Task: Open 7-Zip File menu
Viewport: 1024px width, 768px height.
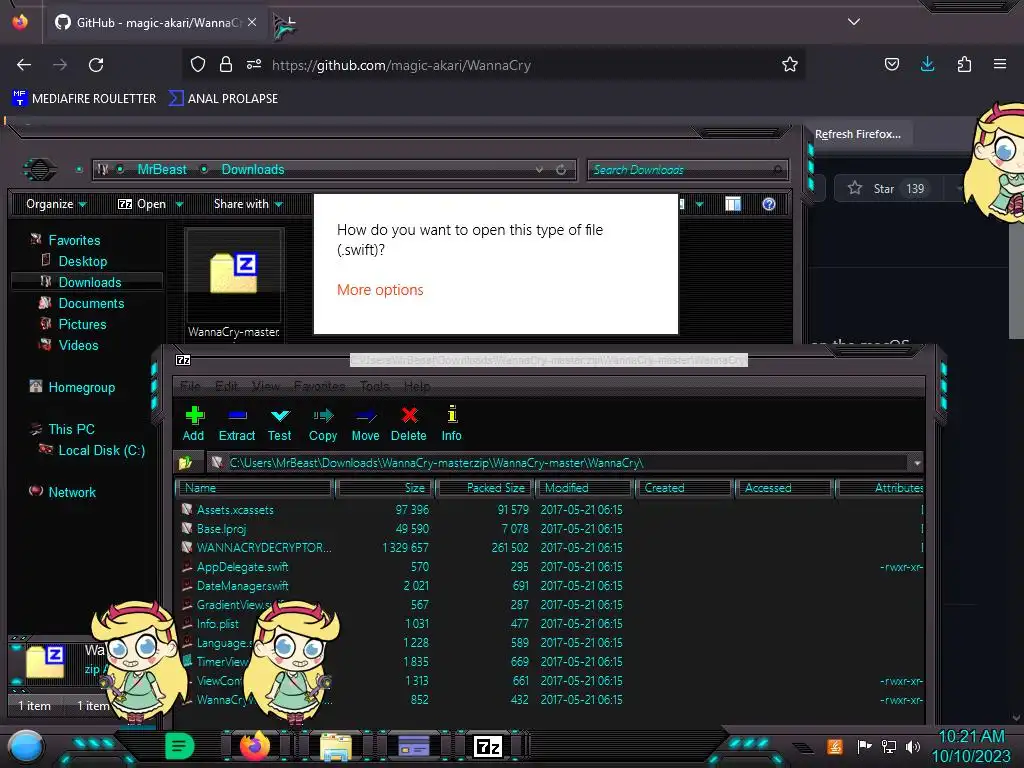Action: pos(190,387)
